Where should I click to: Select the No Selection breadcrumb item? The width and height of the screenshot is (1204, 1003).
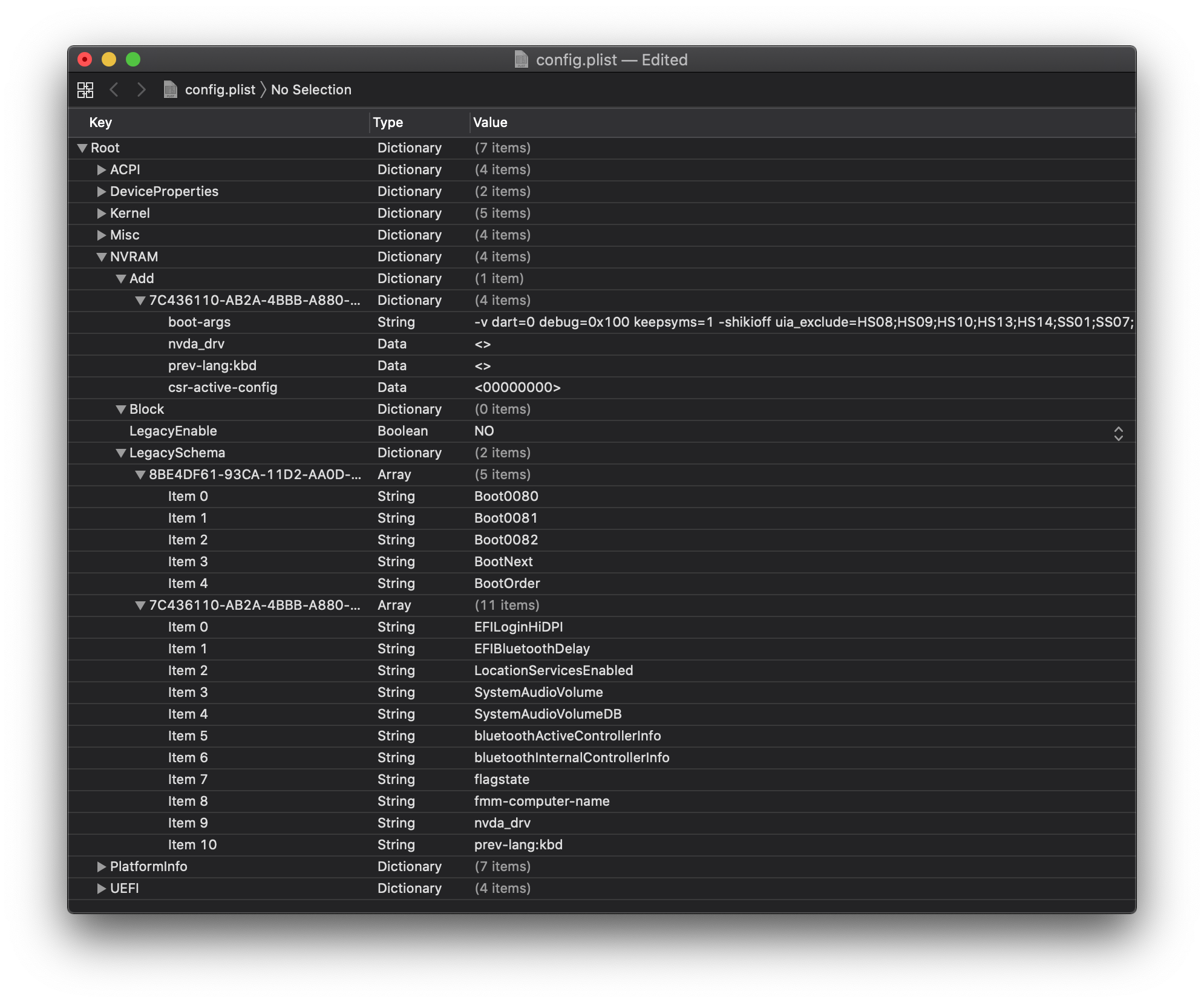tap(311, 90)
